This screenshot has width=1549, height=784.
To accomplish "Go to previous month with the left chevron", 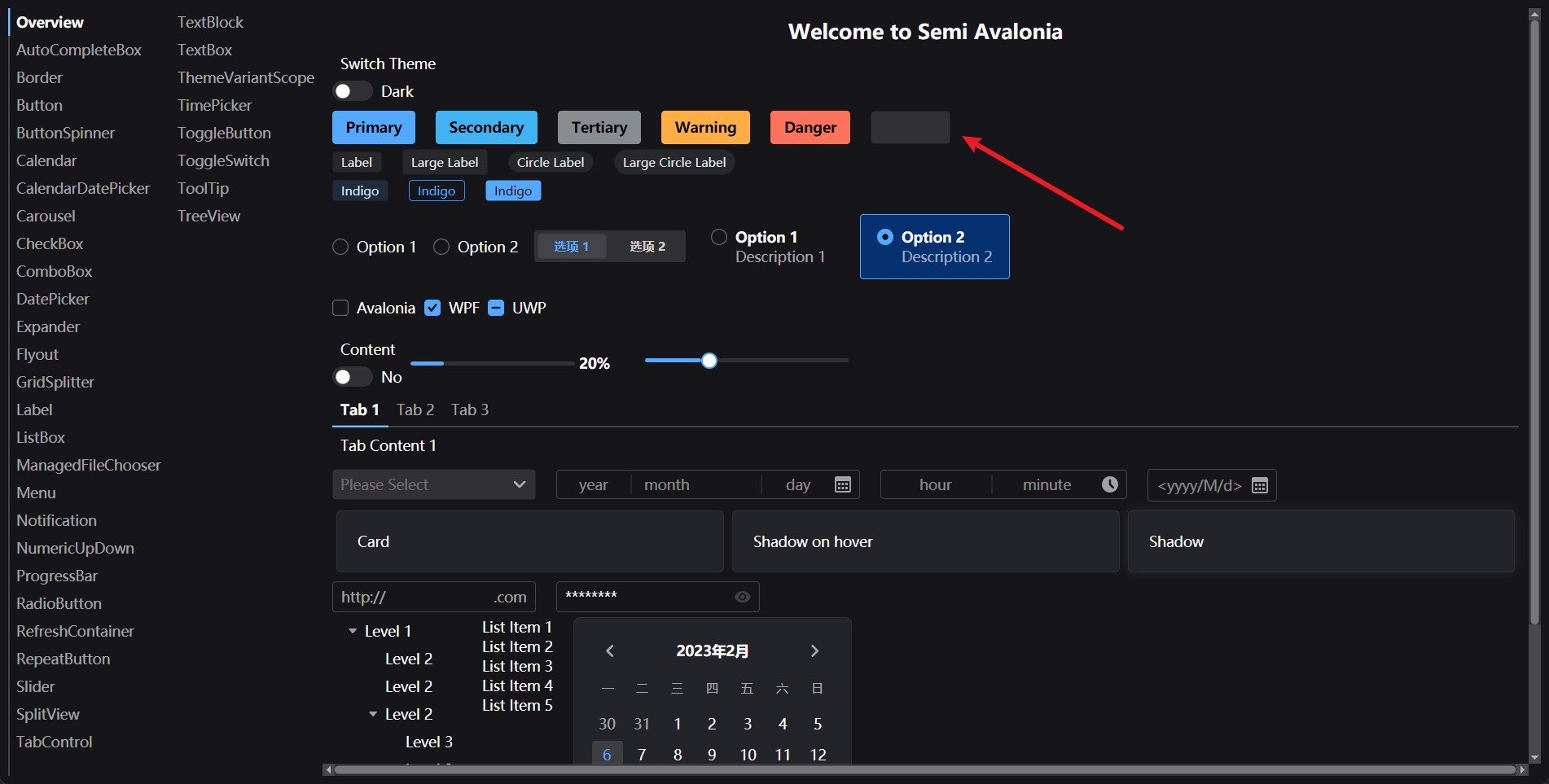I will tap(609, 650).
